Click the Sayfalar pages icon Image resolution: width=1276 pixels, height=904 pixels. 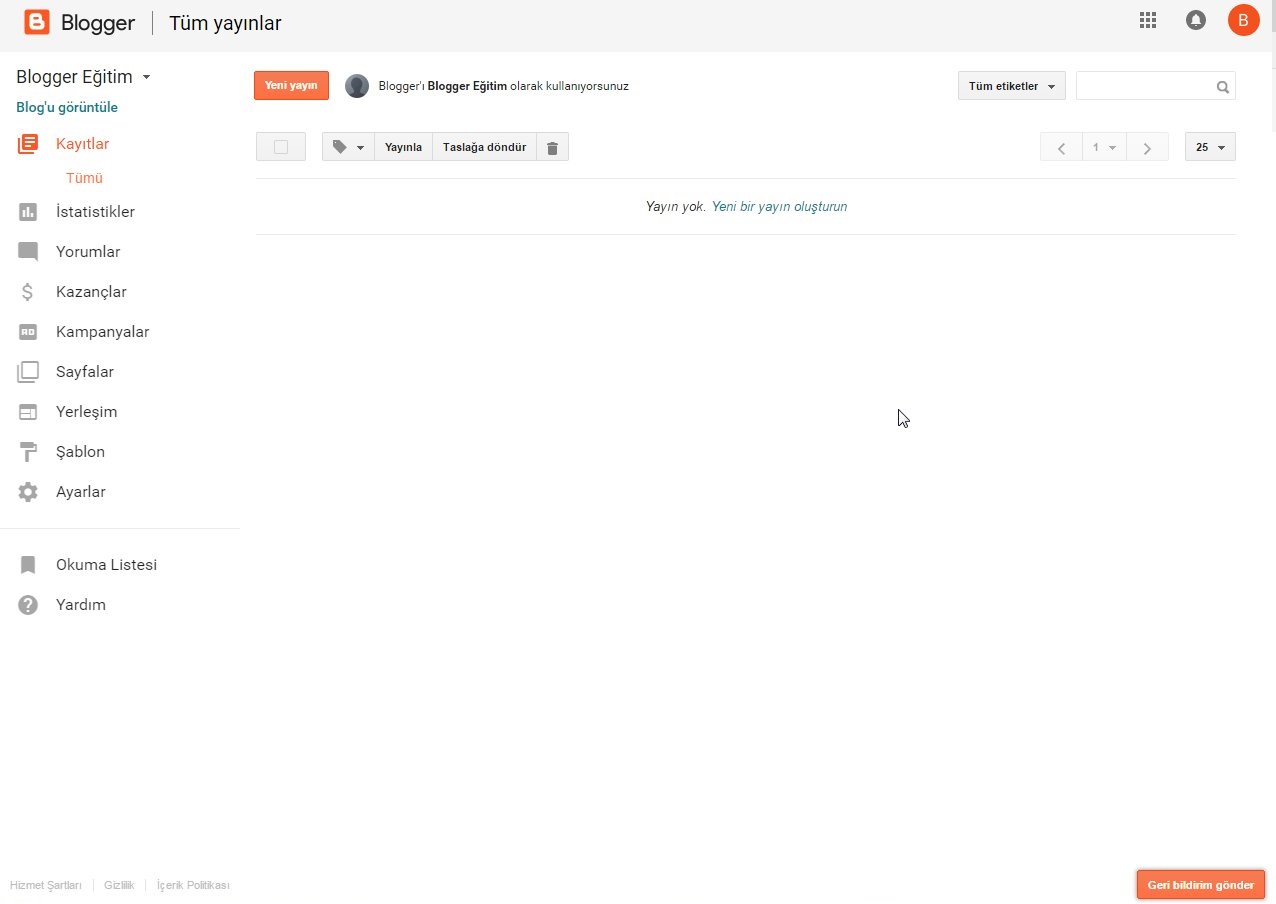(28, 372)
